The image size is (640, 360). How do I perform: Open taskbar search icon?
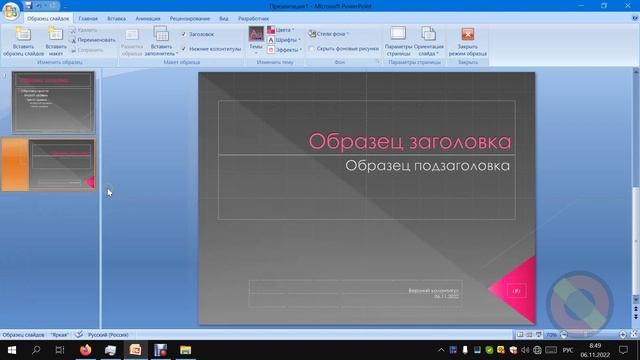click(x=36, y=350)
